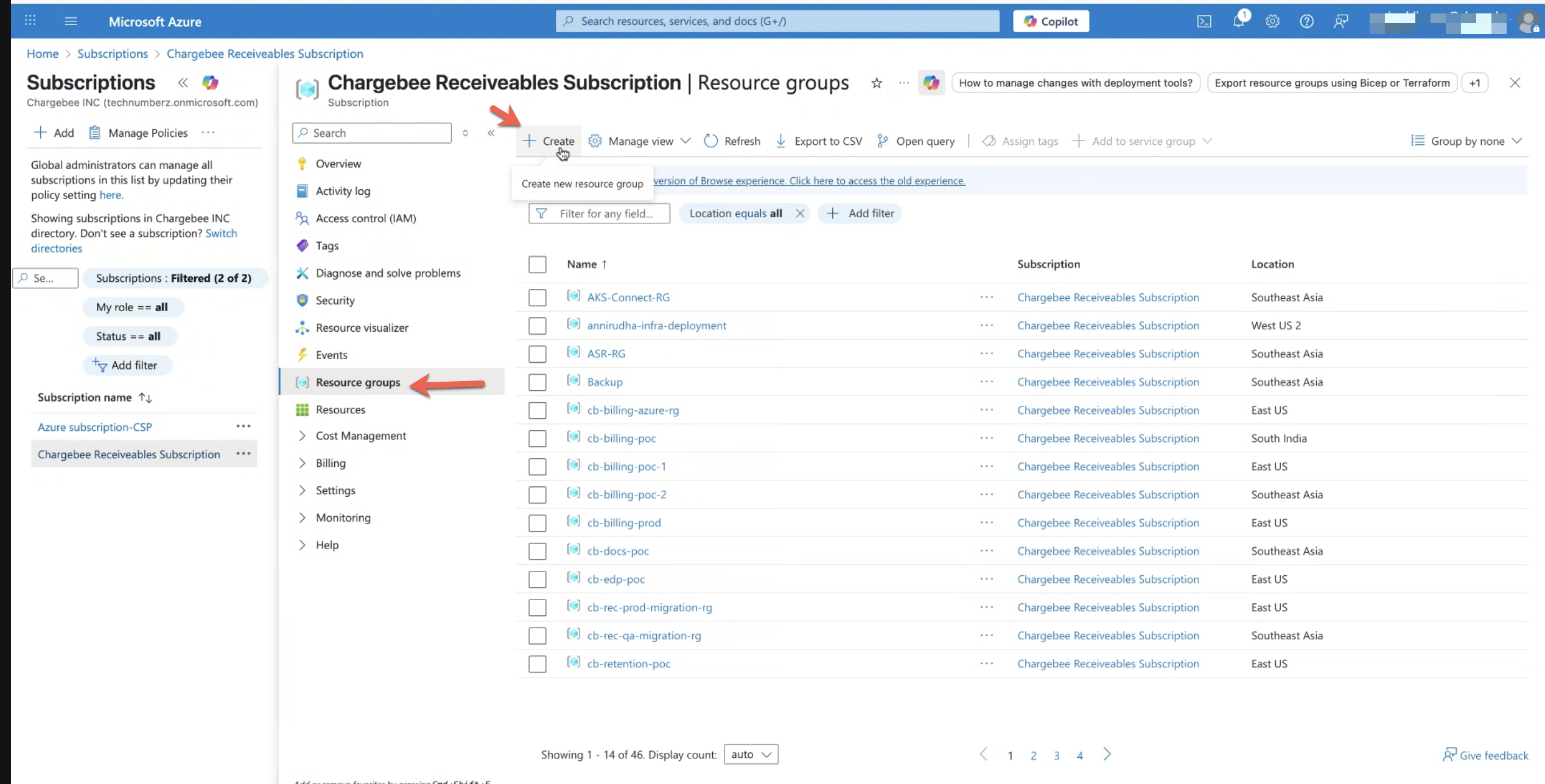The width and height of the screenshot is (1545, 784).
Task: Open the Display count auto dropdown
Action: coord(751,755)
